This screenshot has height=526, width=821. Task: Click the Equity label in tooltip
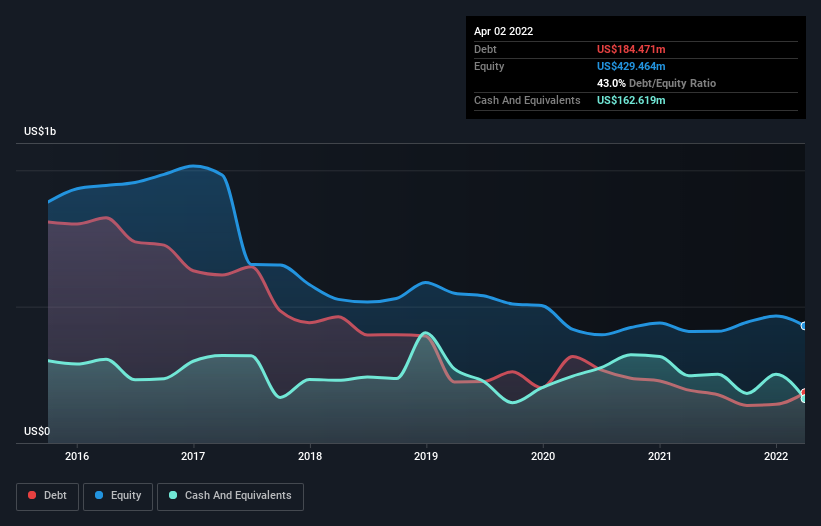point(489,66)
